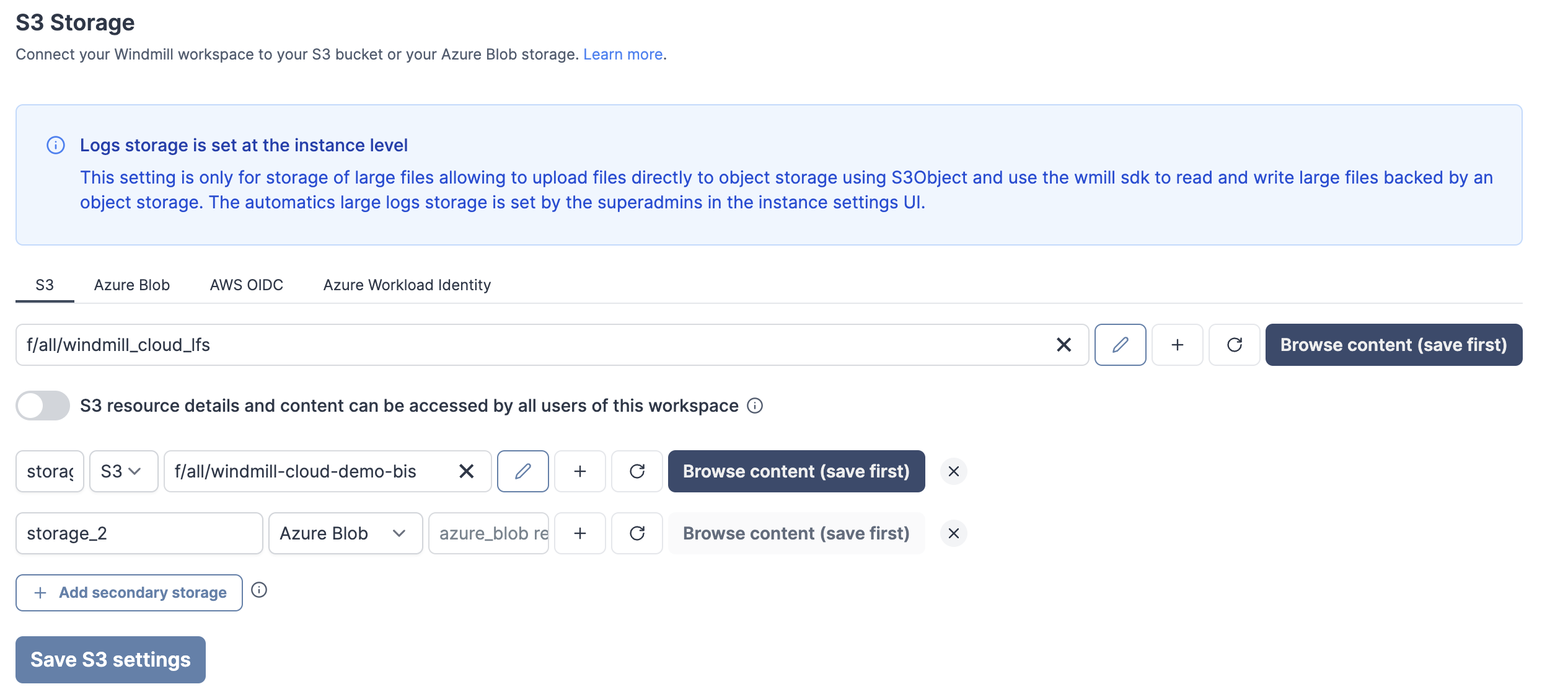Open the Learn more link

622,55
